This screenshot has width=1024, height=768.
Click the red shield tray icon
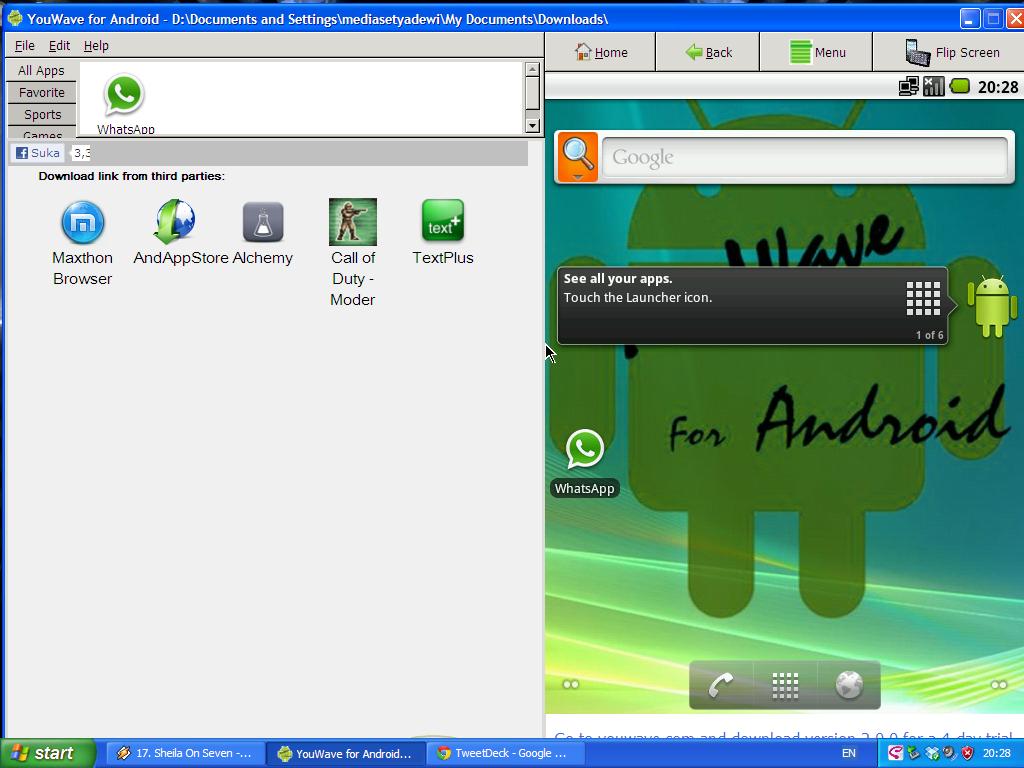pyautogui.click(x=968, y=753)
